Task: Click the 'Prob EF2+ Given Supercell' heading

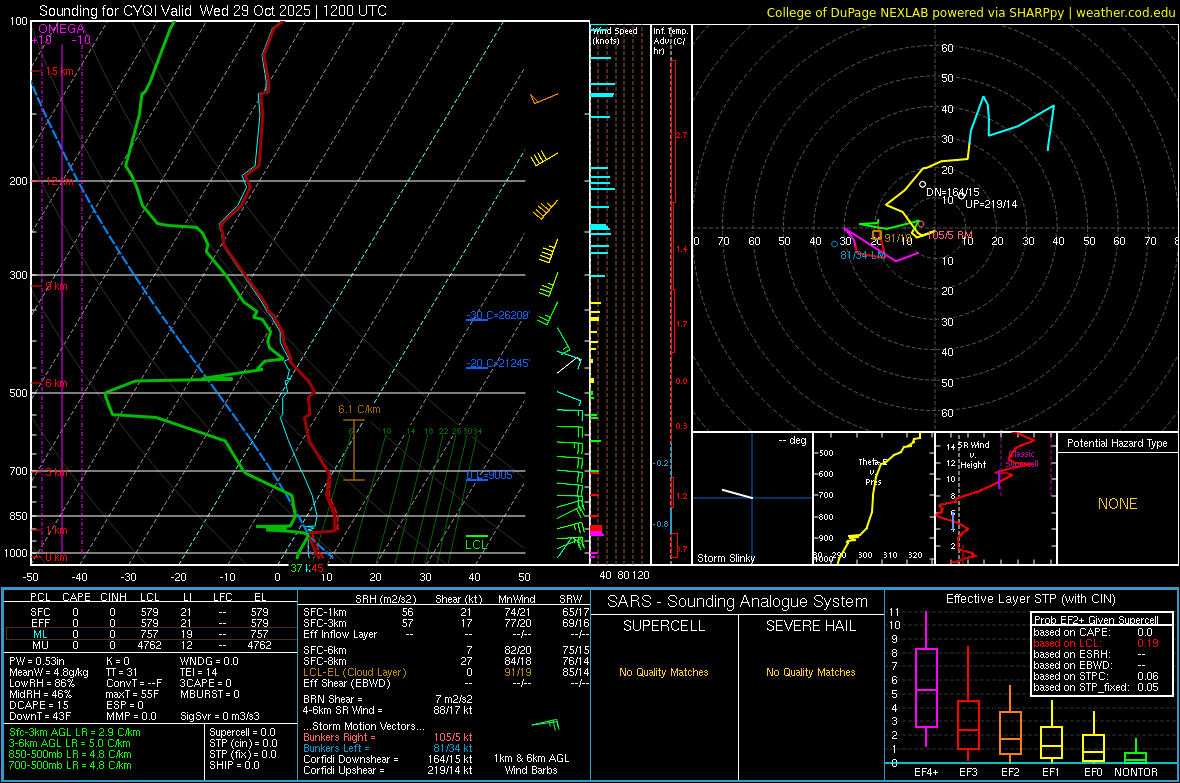Action: (1096, 620)
